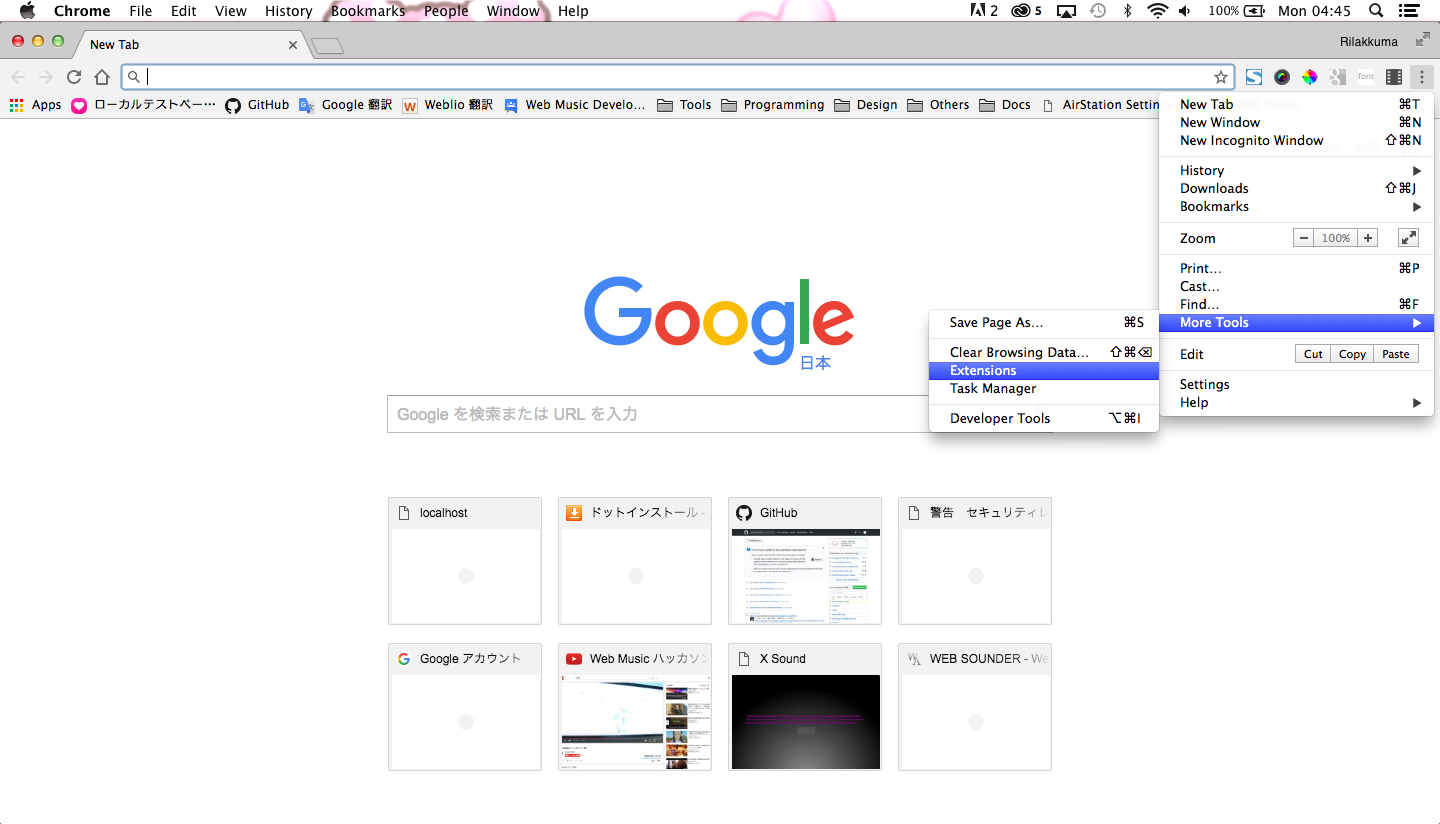1440x824 pixels.
Task: Open Settings from Chrome menu
Action: coord(1296,384)
